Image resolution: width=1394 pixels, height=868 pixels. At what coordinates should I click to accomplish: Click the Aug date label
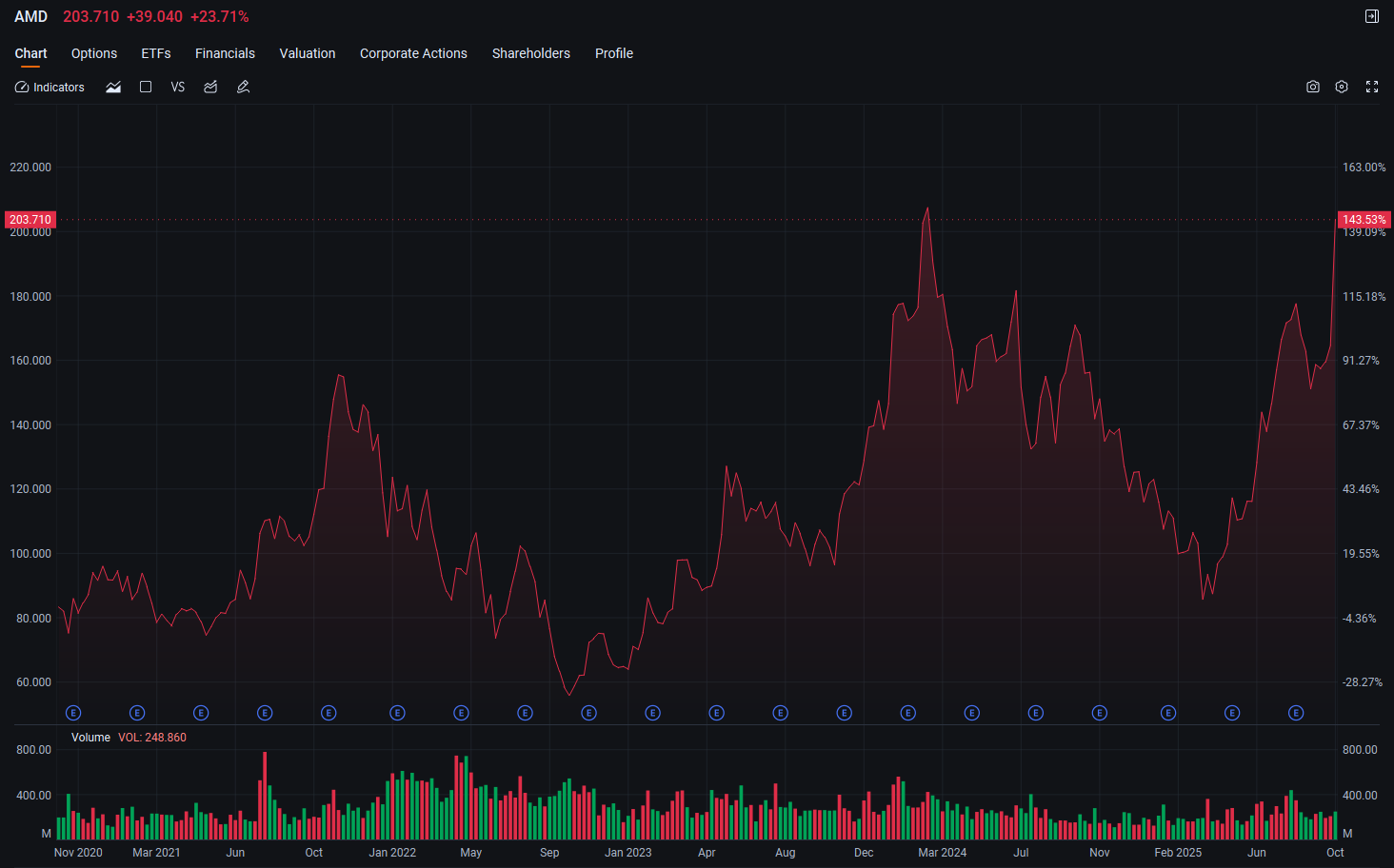(x=786, y=853)
